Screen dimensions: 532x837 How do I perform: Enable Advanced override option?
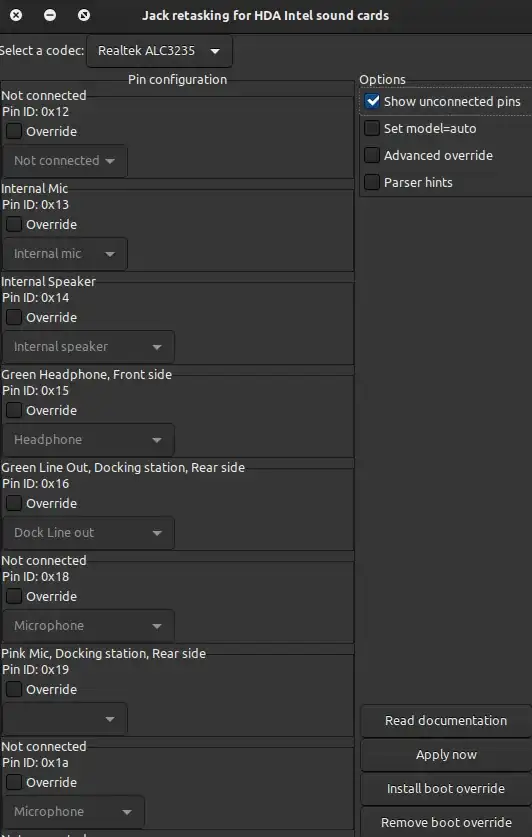[372, 155]
